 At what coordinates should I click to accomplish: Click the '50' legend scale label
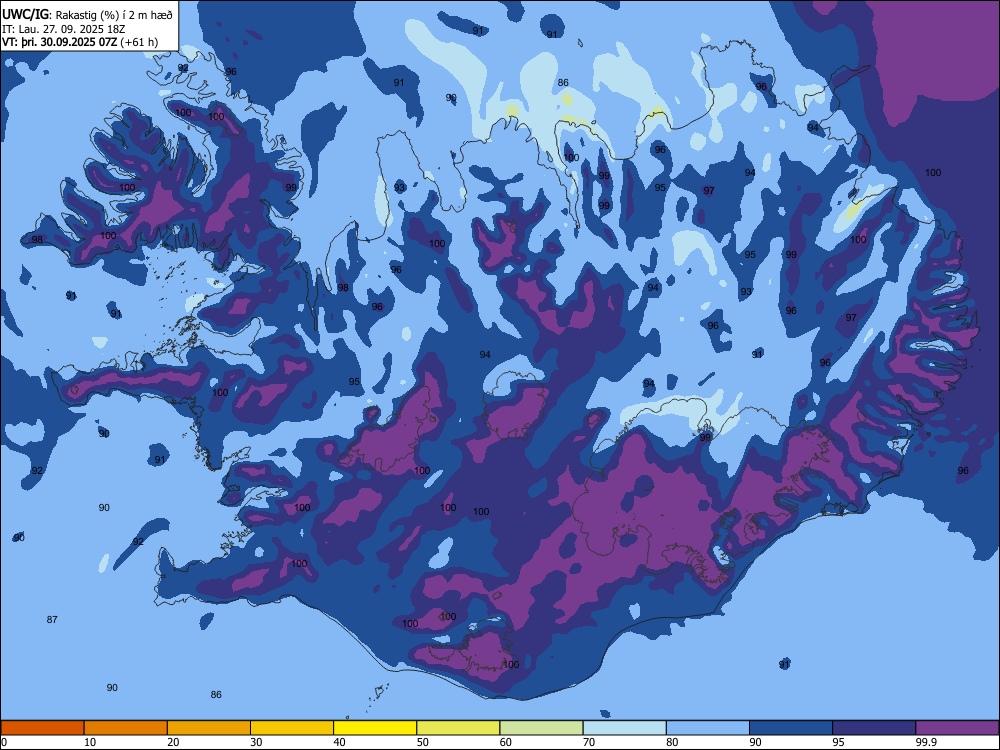pyautogui.click(x=423, y=742)
